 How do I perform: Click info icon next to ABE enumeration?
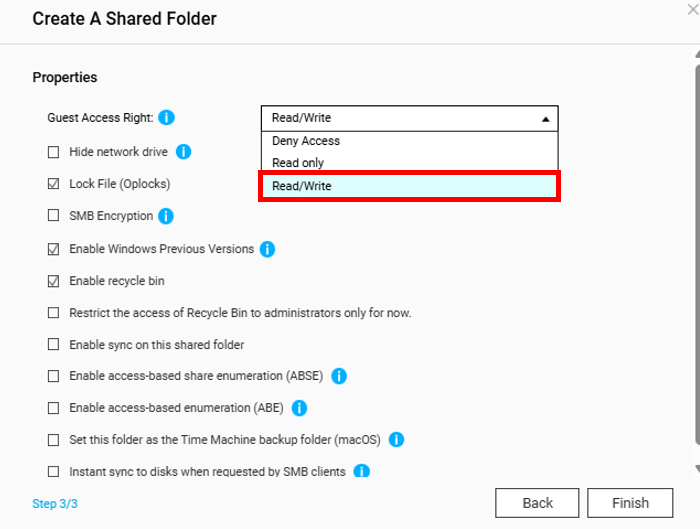coord(299,408)
